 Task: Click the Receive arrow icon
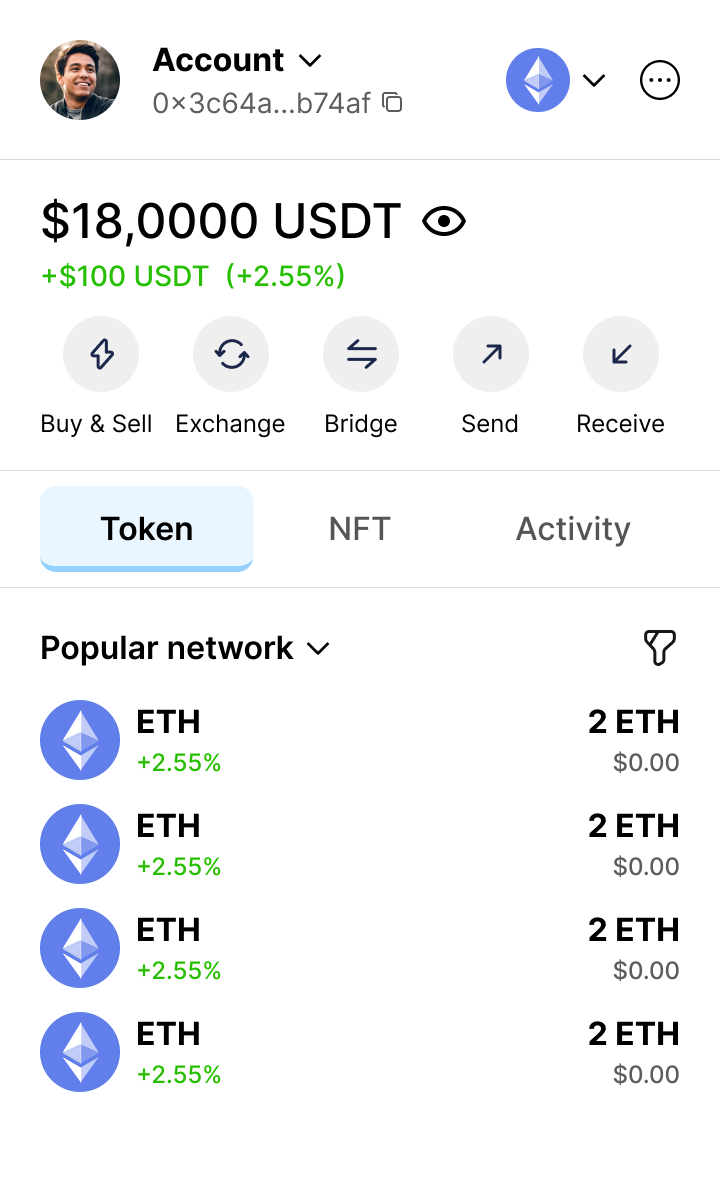pos(621,354)
